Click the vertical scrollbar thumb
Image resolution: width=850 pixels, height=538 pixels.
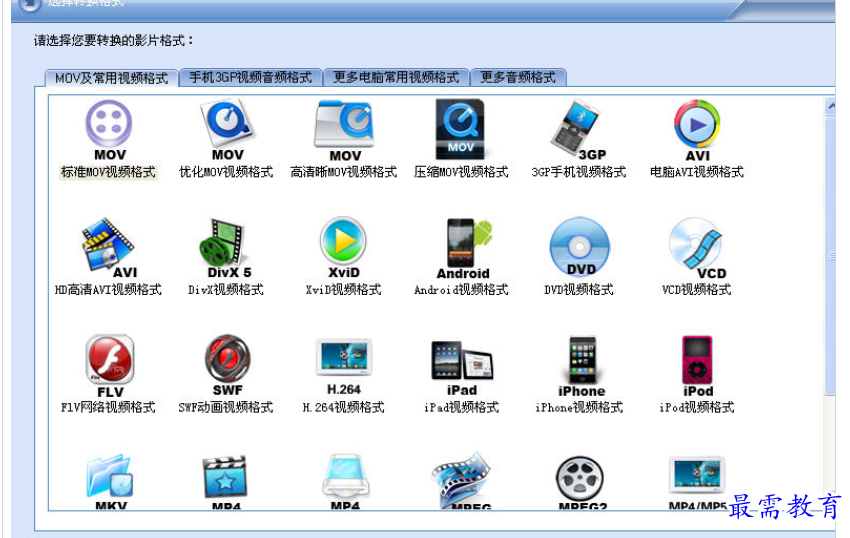point(830,255)
